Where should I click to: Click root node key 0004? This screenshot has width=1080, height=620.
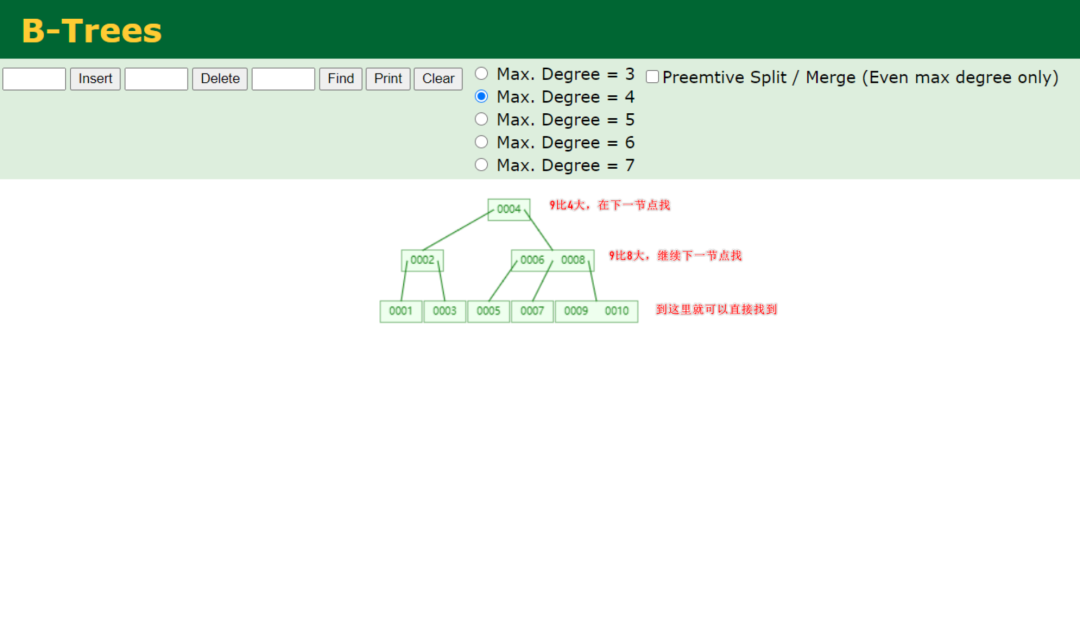(509, 209)
